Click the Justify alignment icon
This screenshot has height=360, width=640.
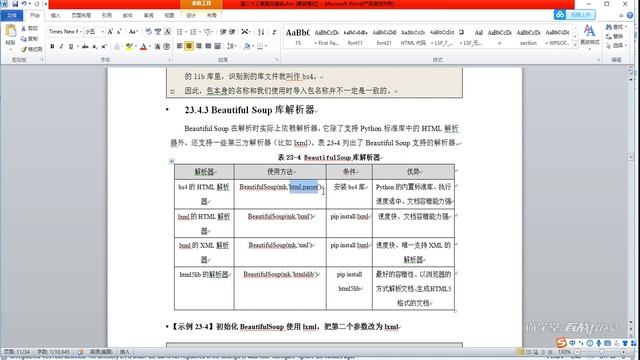208,46
